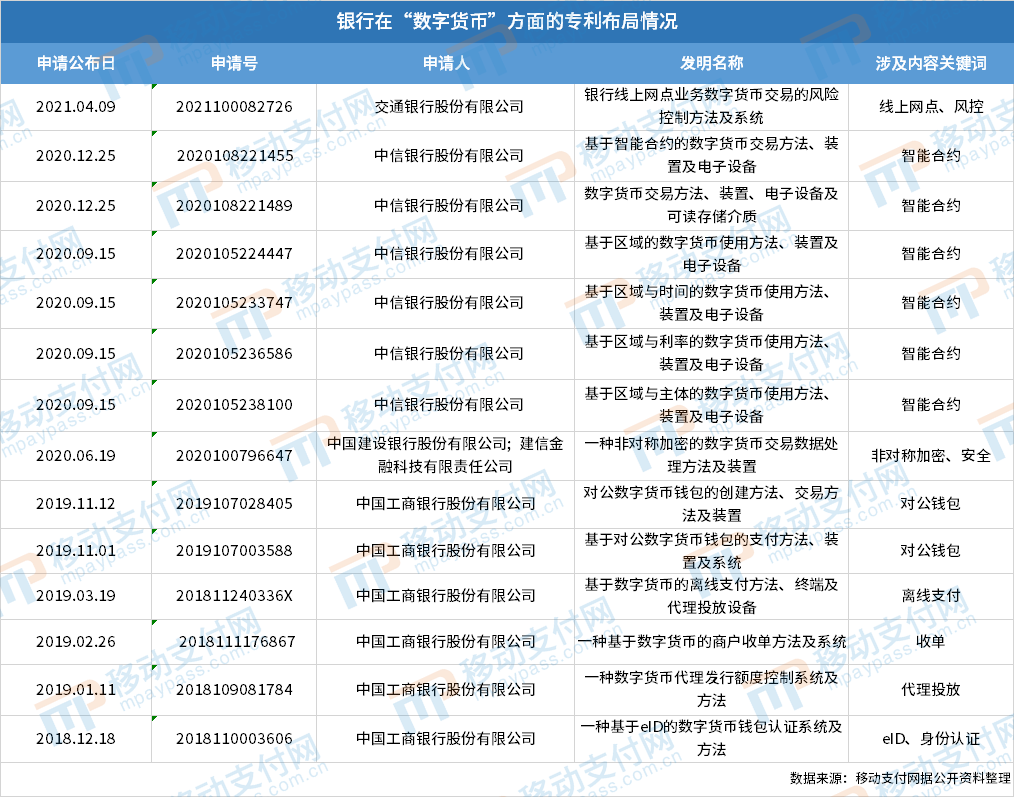Click keyword eID、身份认证 in the last row
The width and height of the screenshot is (1014, 797).
point(929,740)
